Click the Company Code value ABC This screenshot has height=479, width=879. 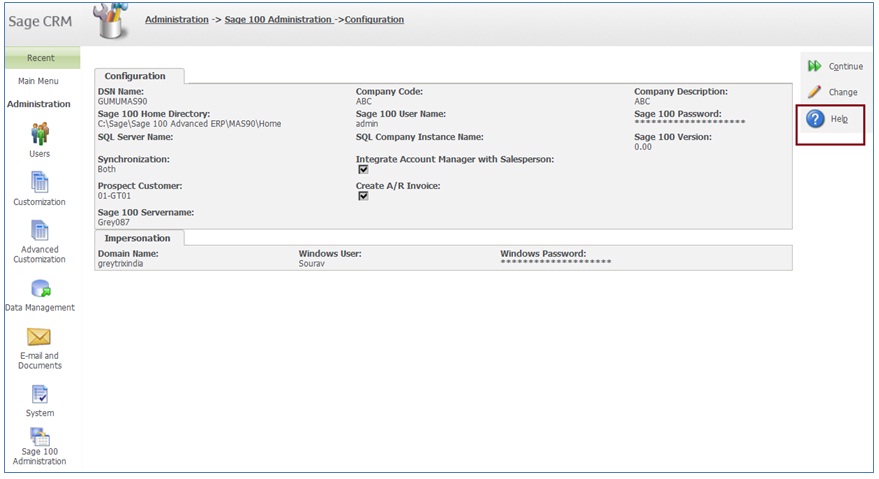click(x=363, y=102)
